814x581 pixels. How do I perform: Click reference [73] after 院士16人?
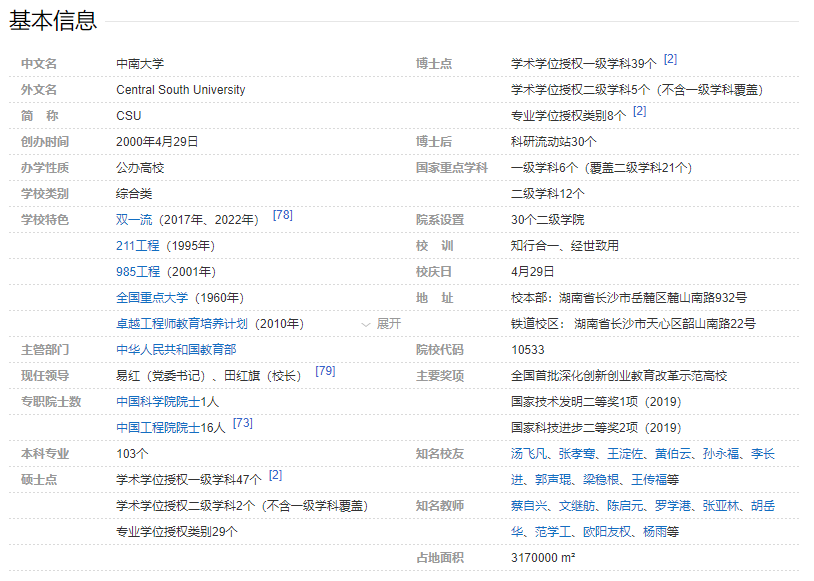coord(243,423)
